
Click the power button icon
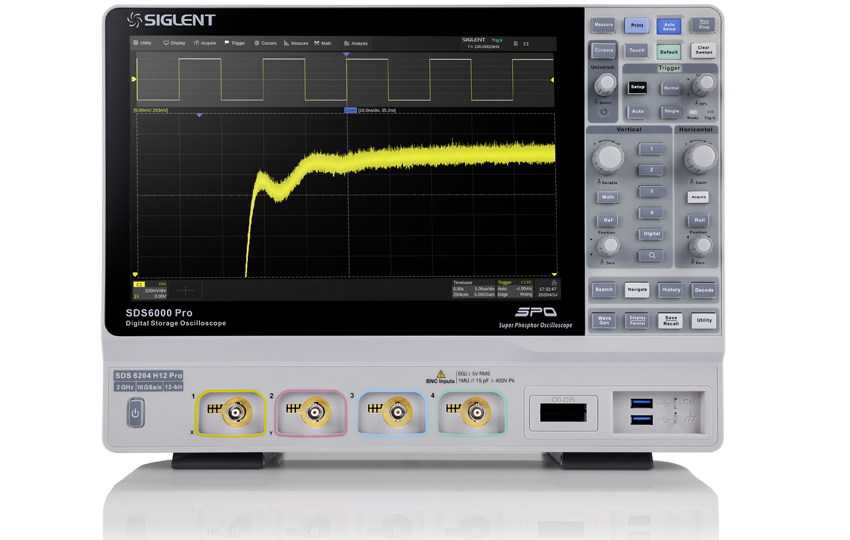pyautogui.click(x=136, y=413)
